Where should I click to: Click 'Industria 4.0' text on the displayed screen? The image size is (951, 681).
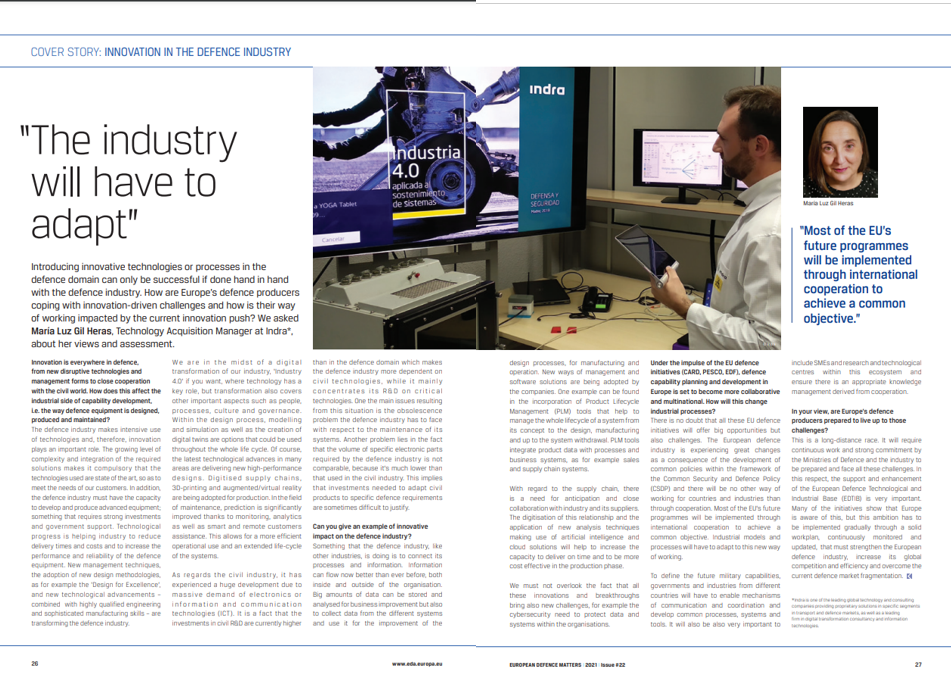coord(426,161)
